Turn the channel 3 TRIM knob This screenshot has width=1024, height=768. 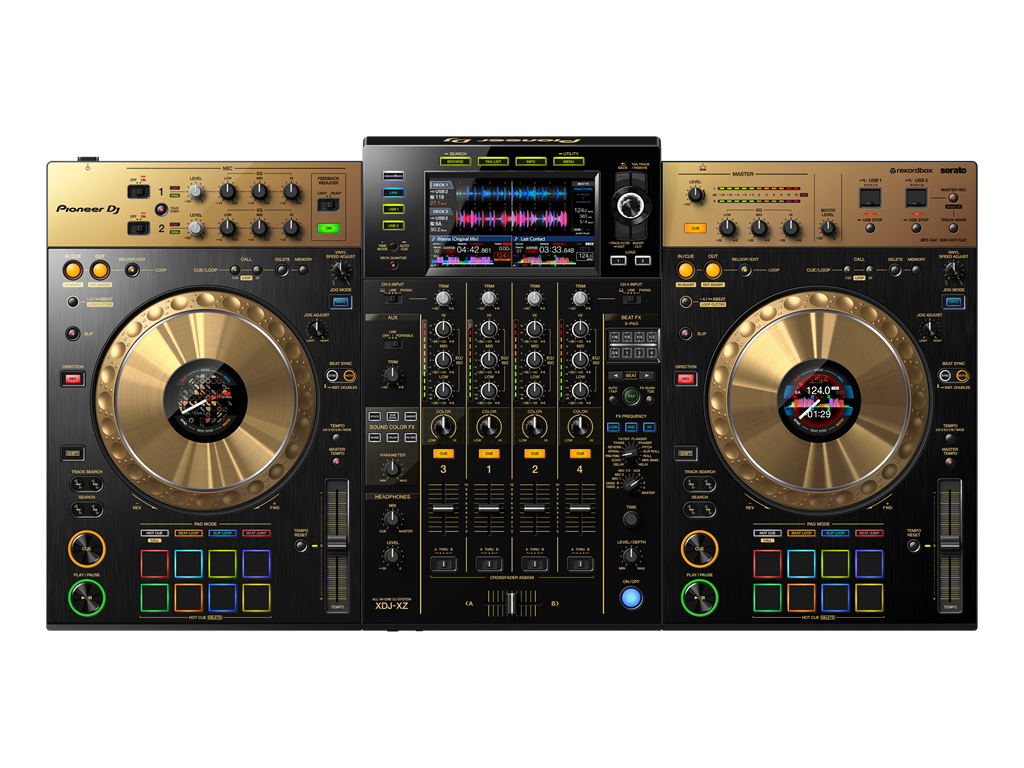pos(443,298)
